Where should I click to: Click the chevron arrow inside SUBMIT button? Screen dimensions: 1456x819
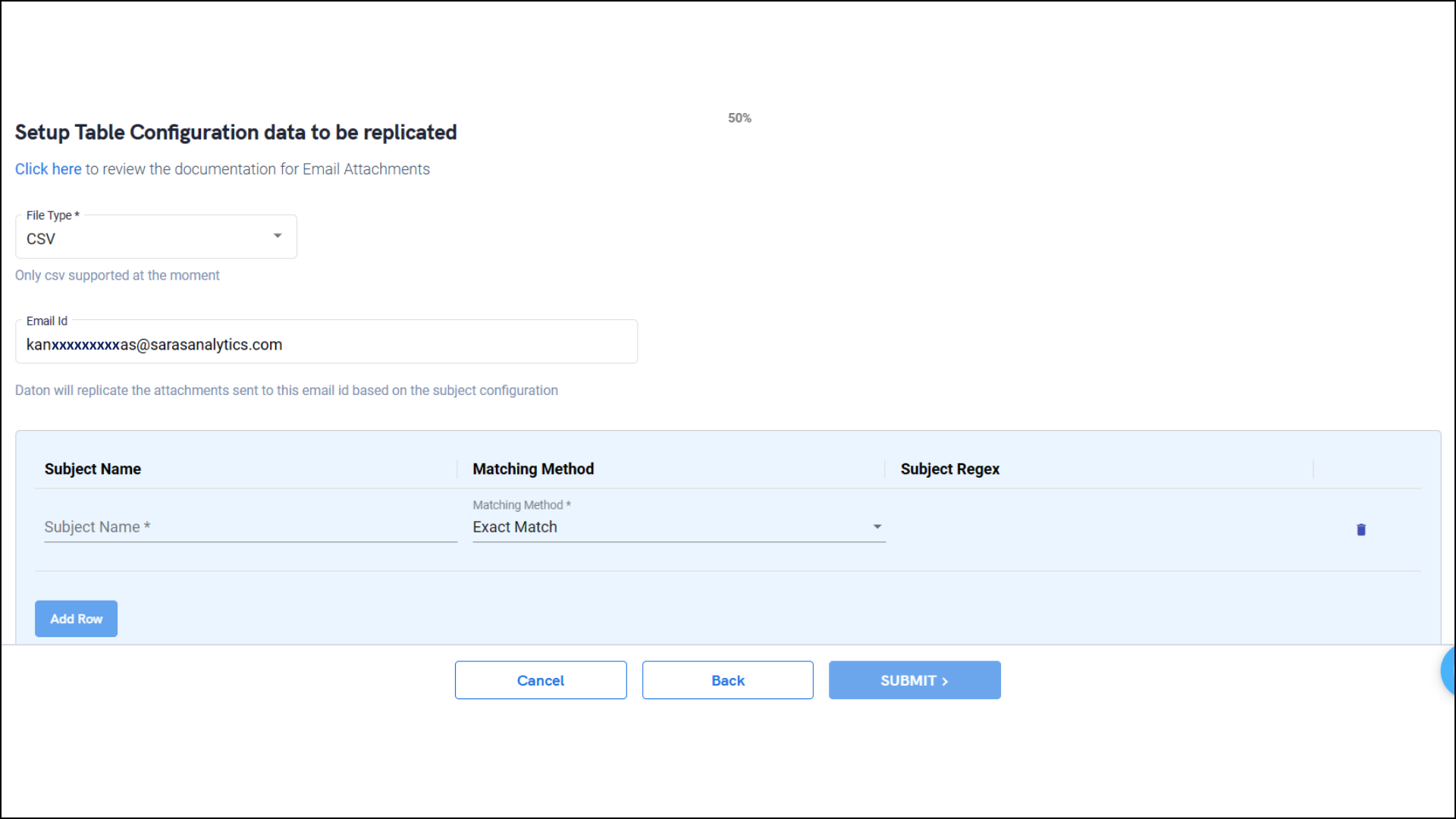pos(945,681)
